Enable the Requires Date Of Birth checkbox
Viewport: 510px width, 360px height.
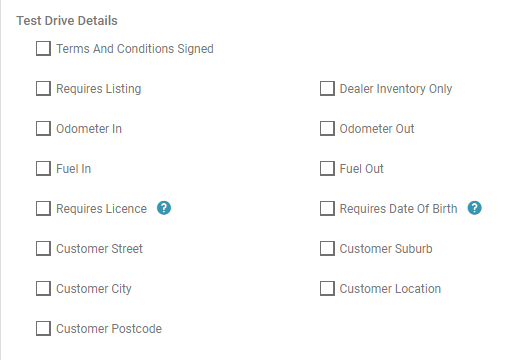pyautogui.click(x=327, y=208)
